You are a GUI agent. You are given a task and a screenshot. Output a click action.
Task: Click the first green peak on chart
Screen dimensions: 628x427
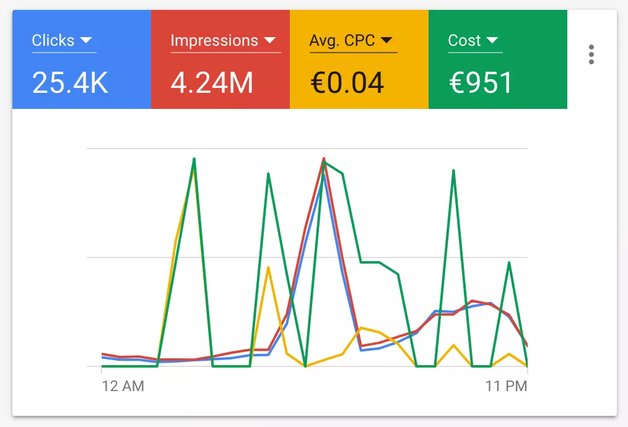click(x=194, y=160)
